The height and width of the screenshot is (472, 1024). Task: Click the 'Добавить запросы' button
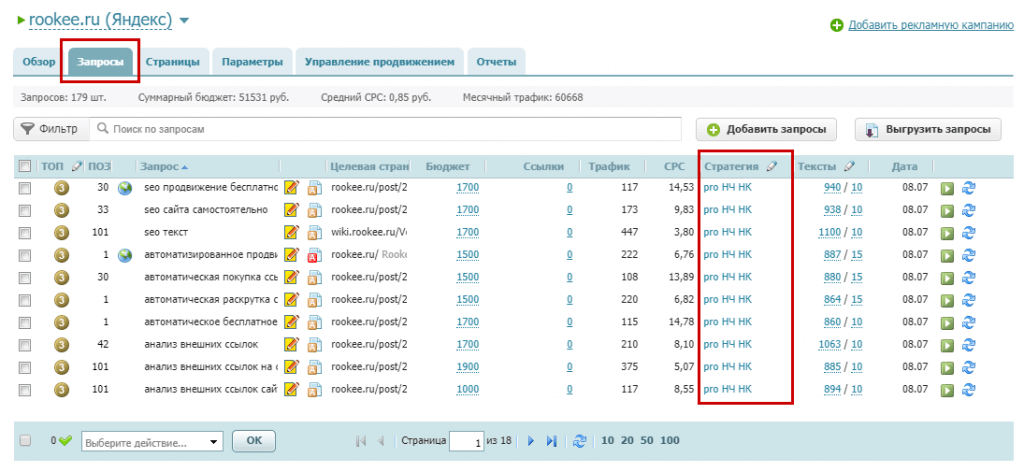tap(767, 129)
